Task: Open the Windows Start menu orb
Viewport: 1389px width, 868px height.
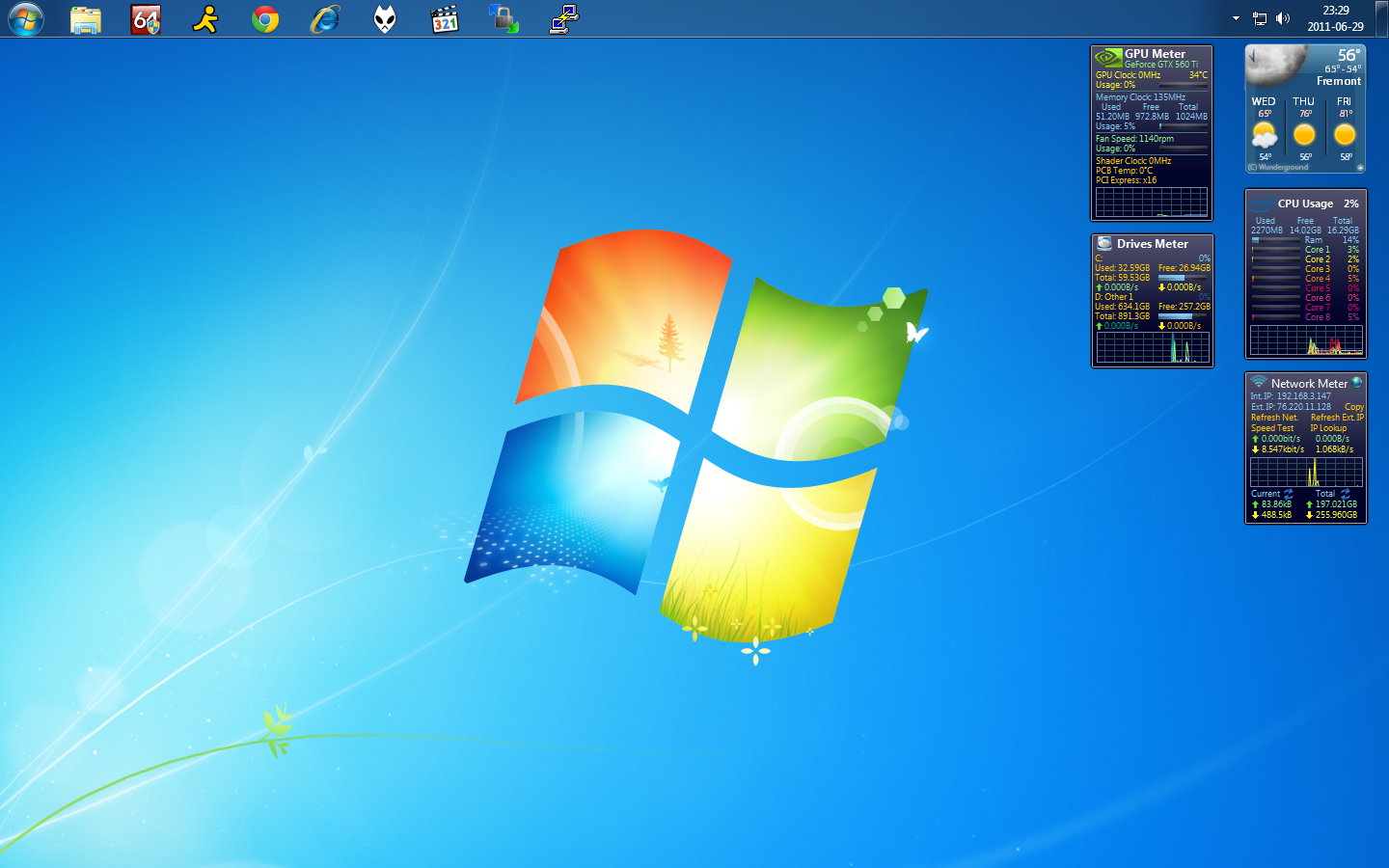Action: (26, 18)
